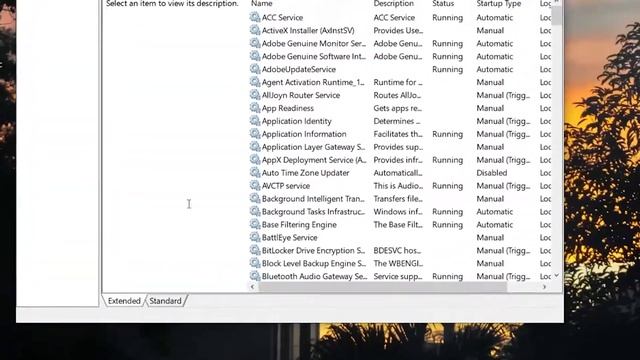Select the AdobeUpdateService row name

pos(299,69)
